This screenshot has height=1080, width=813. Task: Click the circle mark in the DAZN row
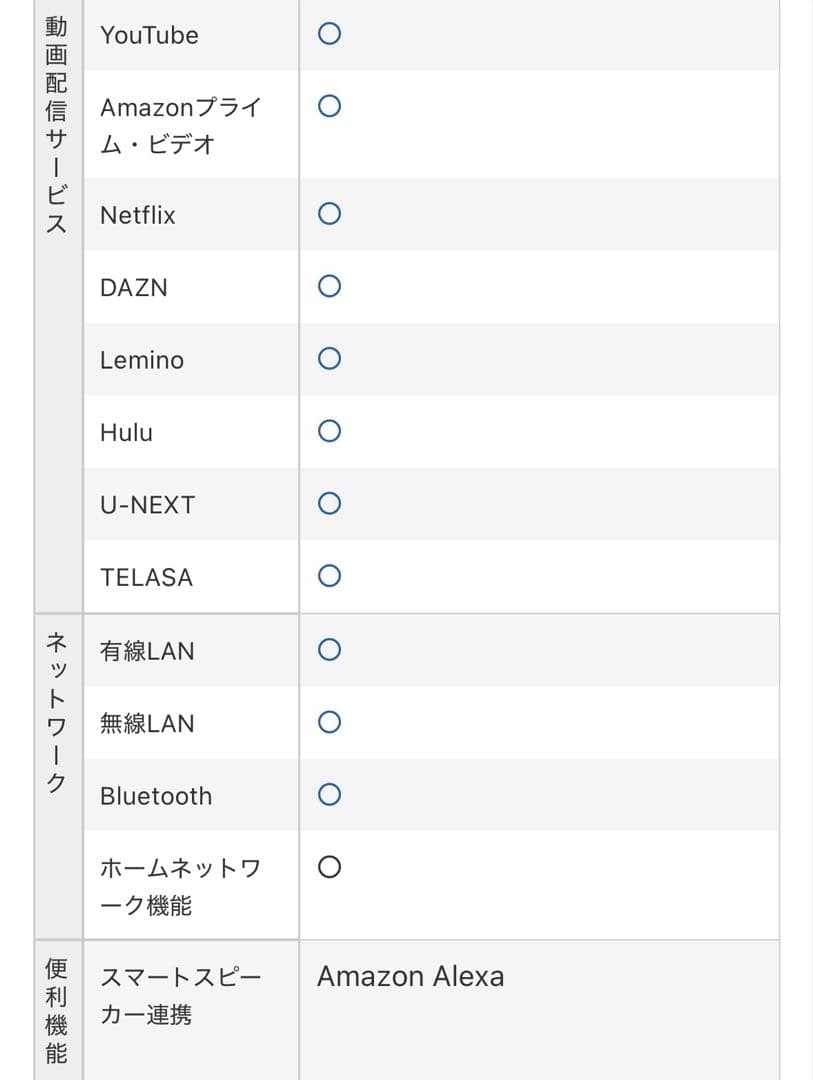click(x=329, y=286)
